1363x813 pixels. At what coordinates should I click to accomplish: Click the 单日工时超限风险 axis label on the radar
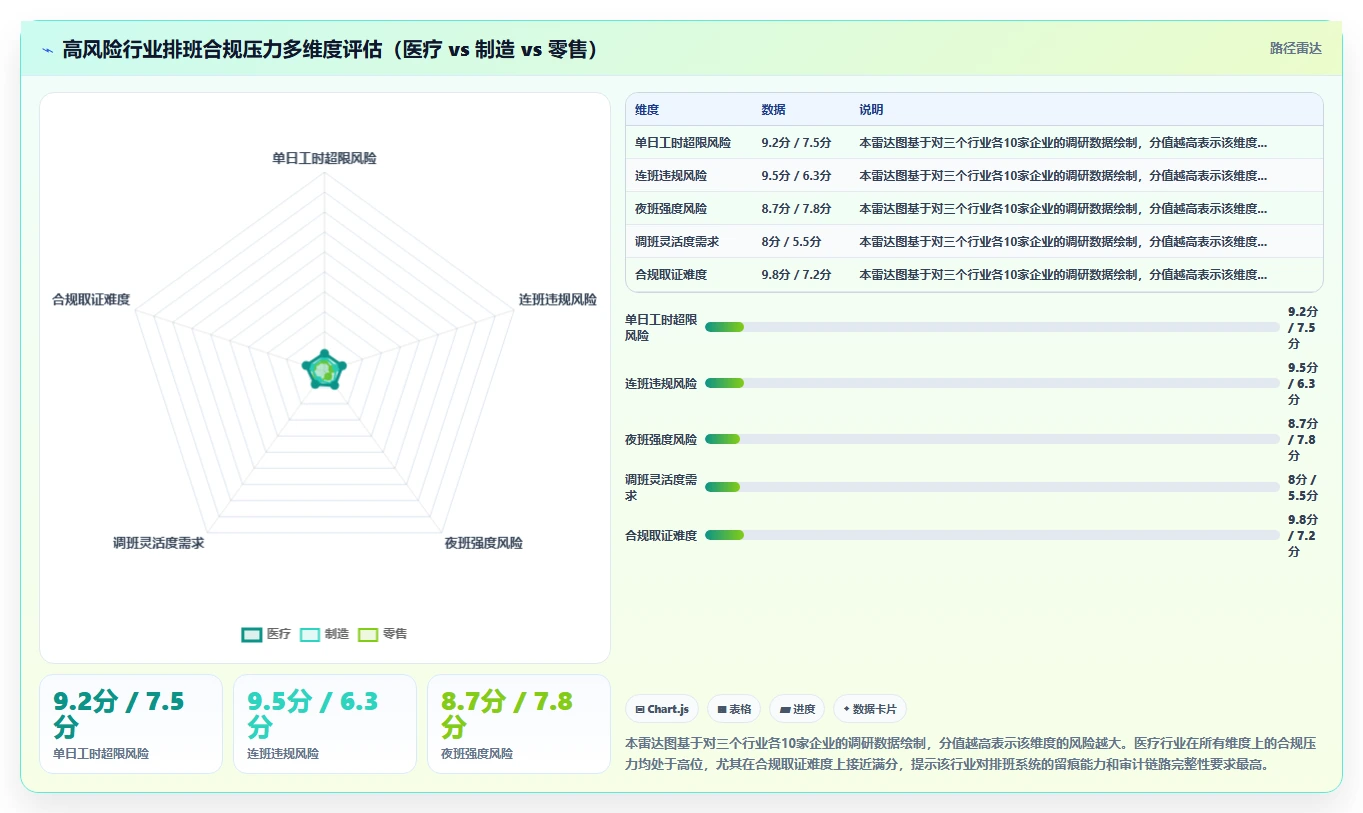tap(324, 158)
